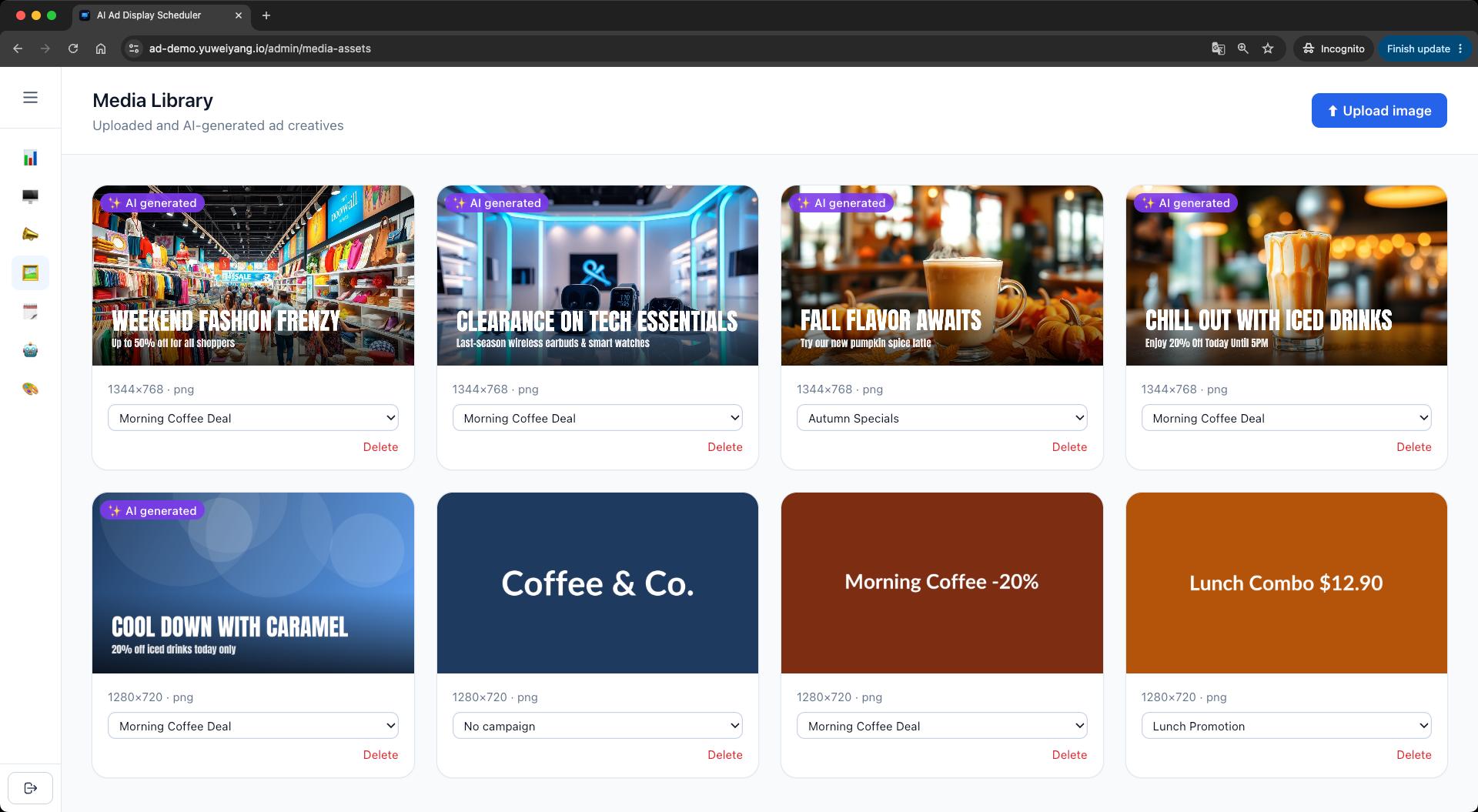The image size is (1478, 812).
Task: Open the No campaign dropdown
Action: coord(597,726)
